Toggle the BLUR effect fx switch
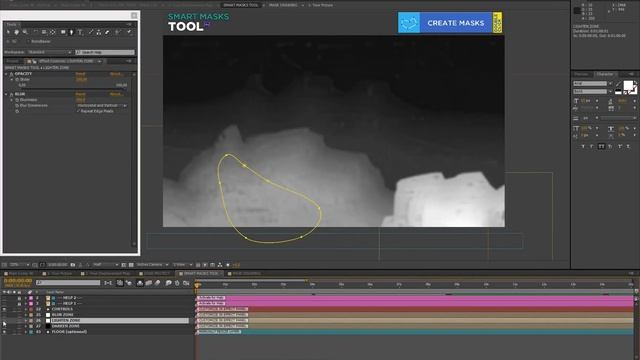This screenshot has width=640, height=360. click(11, 94)
